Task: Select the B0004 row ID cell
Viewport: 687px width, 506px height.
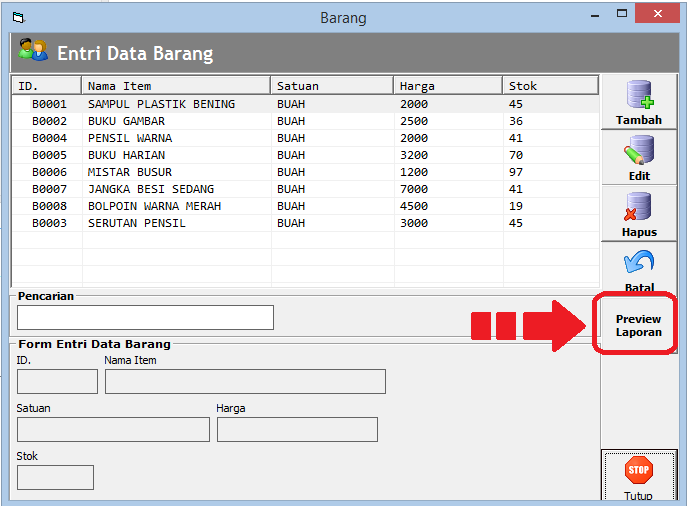Action: pos(50,138)
